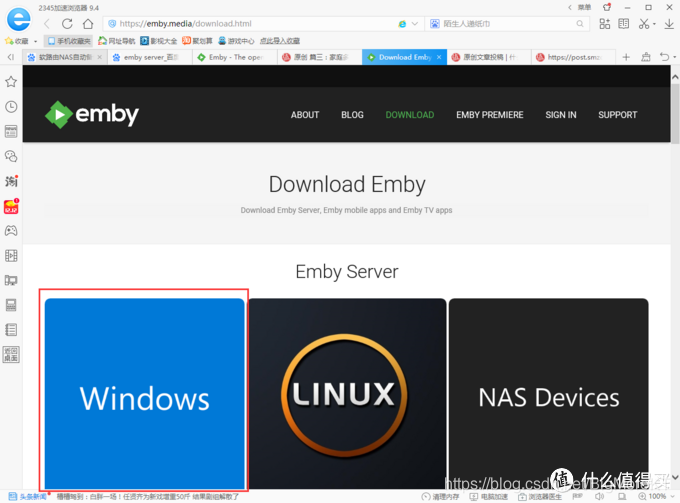Viewport: 680px width, 503px height.
Task: Open sidebar history clock icon
Action: 11,107
